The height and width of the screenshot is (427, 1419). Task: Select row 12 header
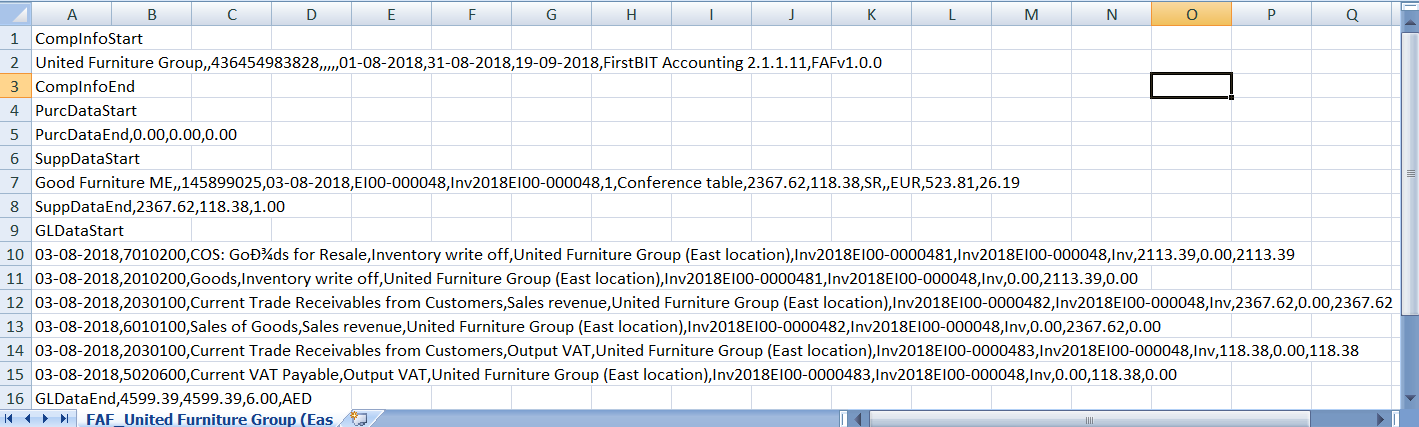tap(15, 302)
